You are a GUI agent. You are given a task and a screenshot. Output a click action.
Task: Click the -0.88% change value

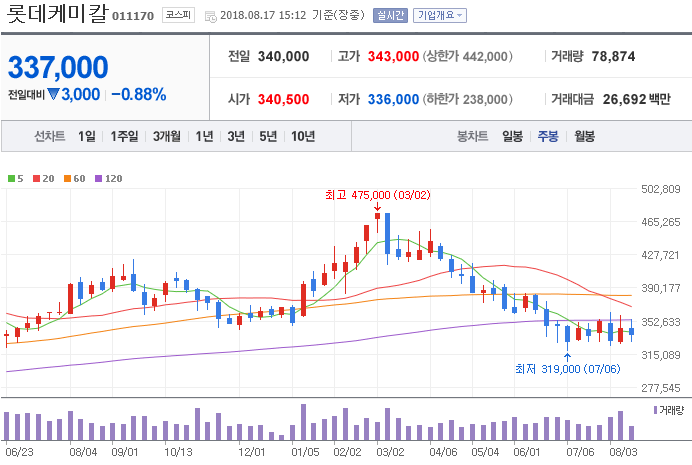139,94
